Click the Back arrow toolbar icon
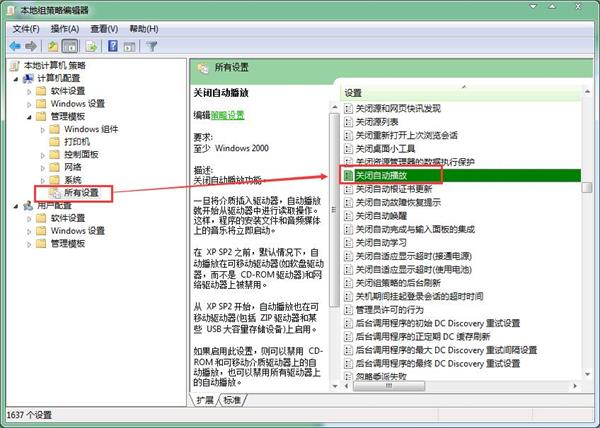Image resolution: width=600 pixels, height=428 pixels. point(15,46)
